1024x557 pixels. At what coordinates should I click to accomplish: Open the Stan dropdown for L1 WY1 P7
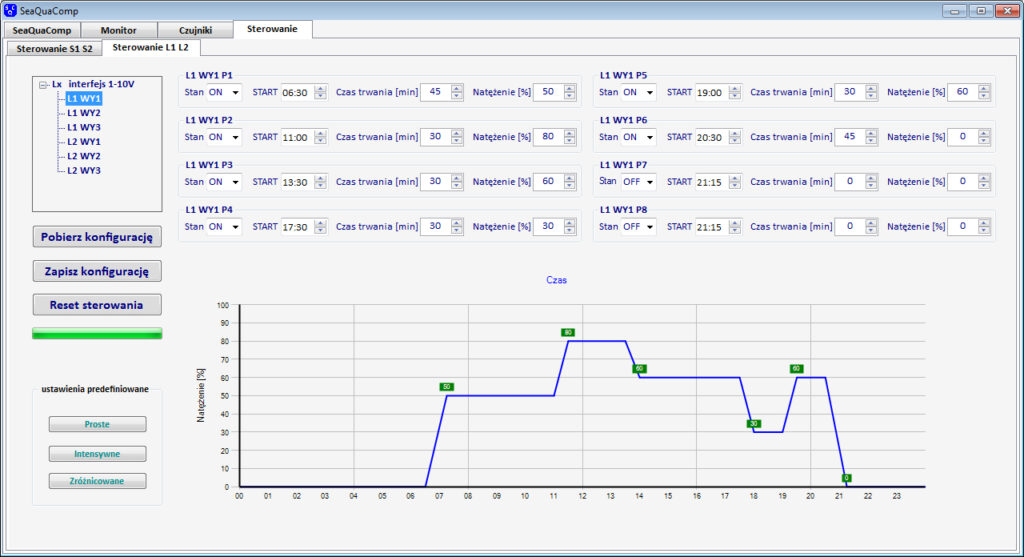click(649, 182)
